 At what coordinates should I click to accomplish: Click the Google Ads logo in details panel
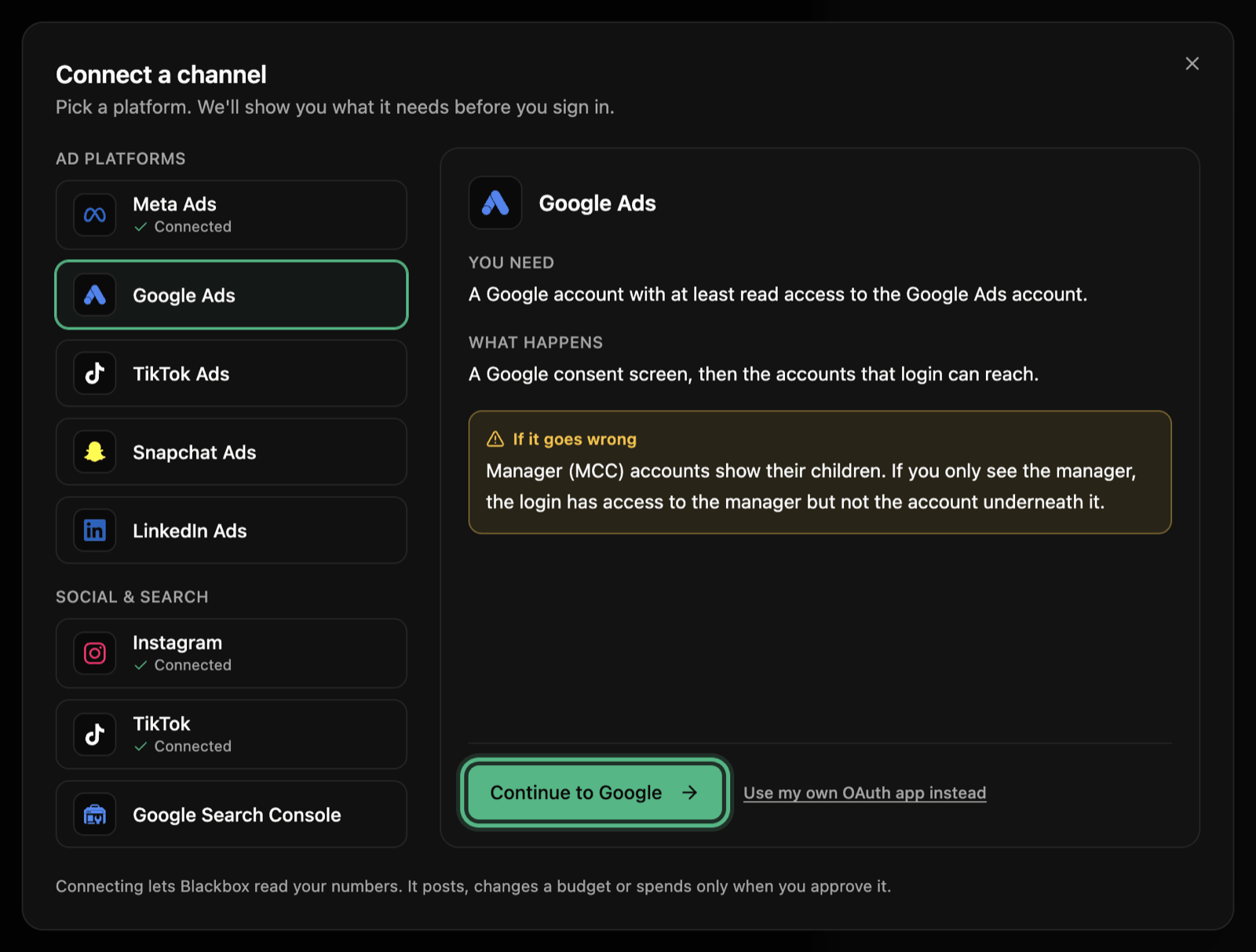tap(495, 203)
